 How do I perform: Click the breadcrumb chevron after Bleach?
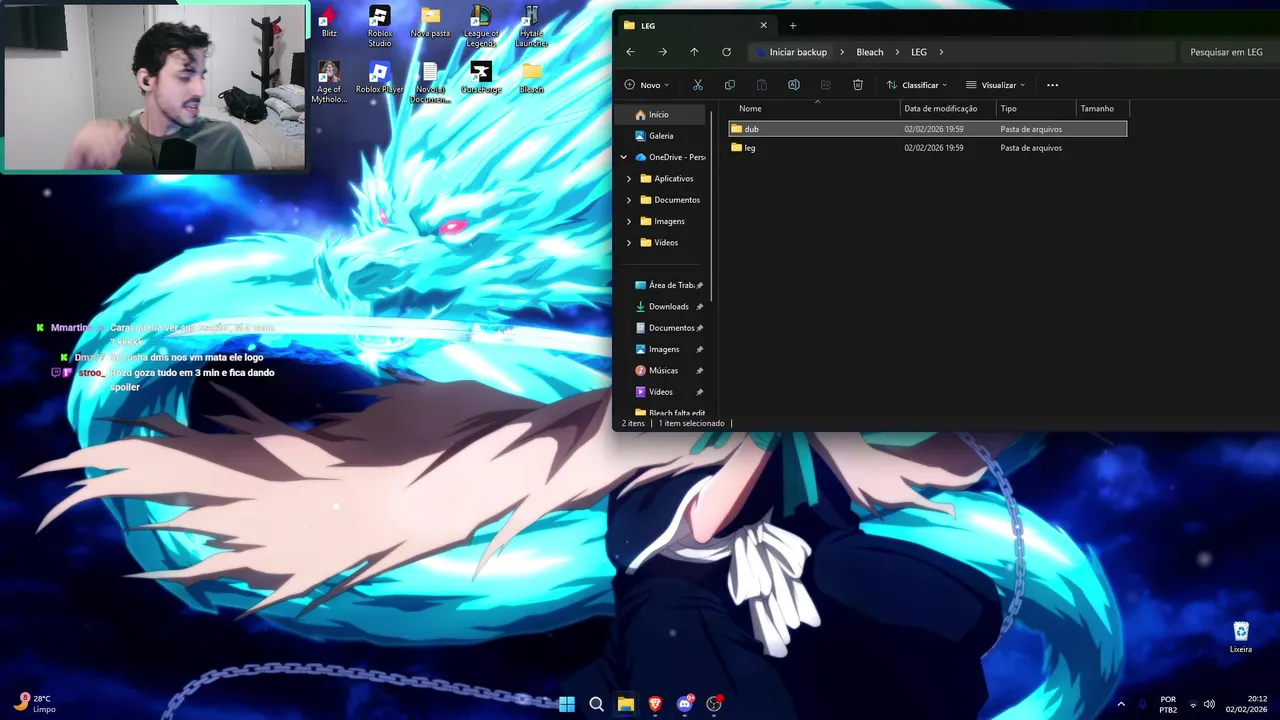coord(897,52)
